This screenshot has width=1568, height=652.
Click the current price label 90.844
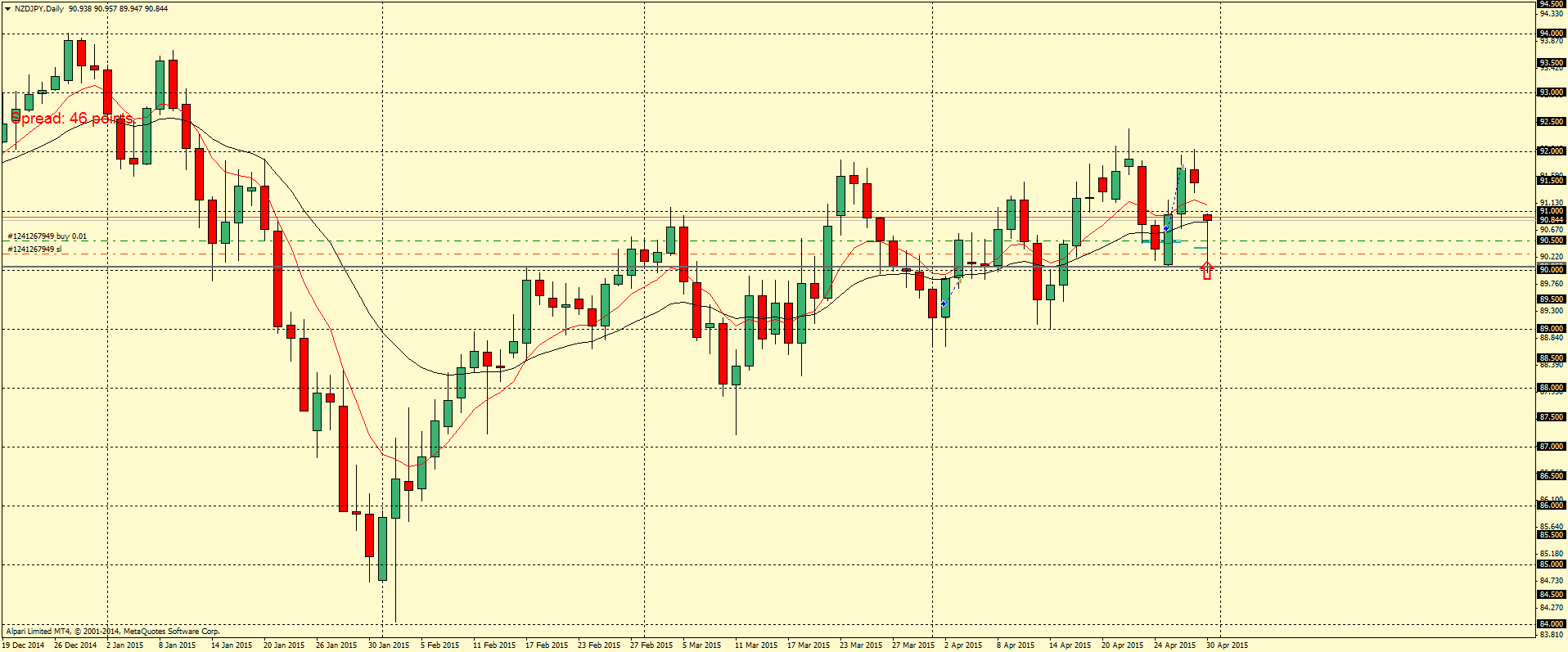(1552, 220)
